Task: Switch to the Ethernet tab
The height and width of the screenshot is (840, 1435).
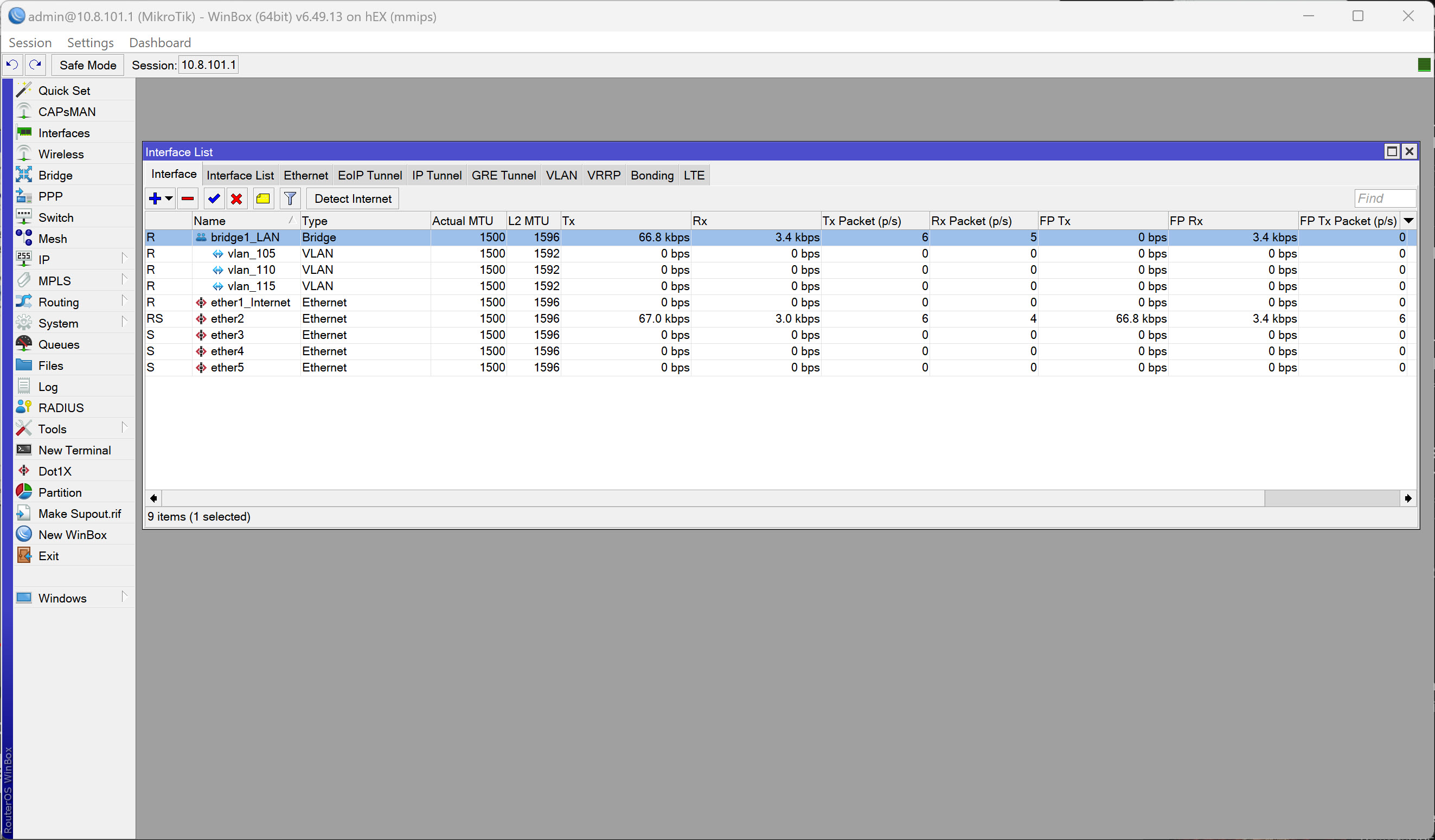Action: coord(305,175)
